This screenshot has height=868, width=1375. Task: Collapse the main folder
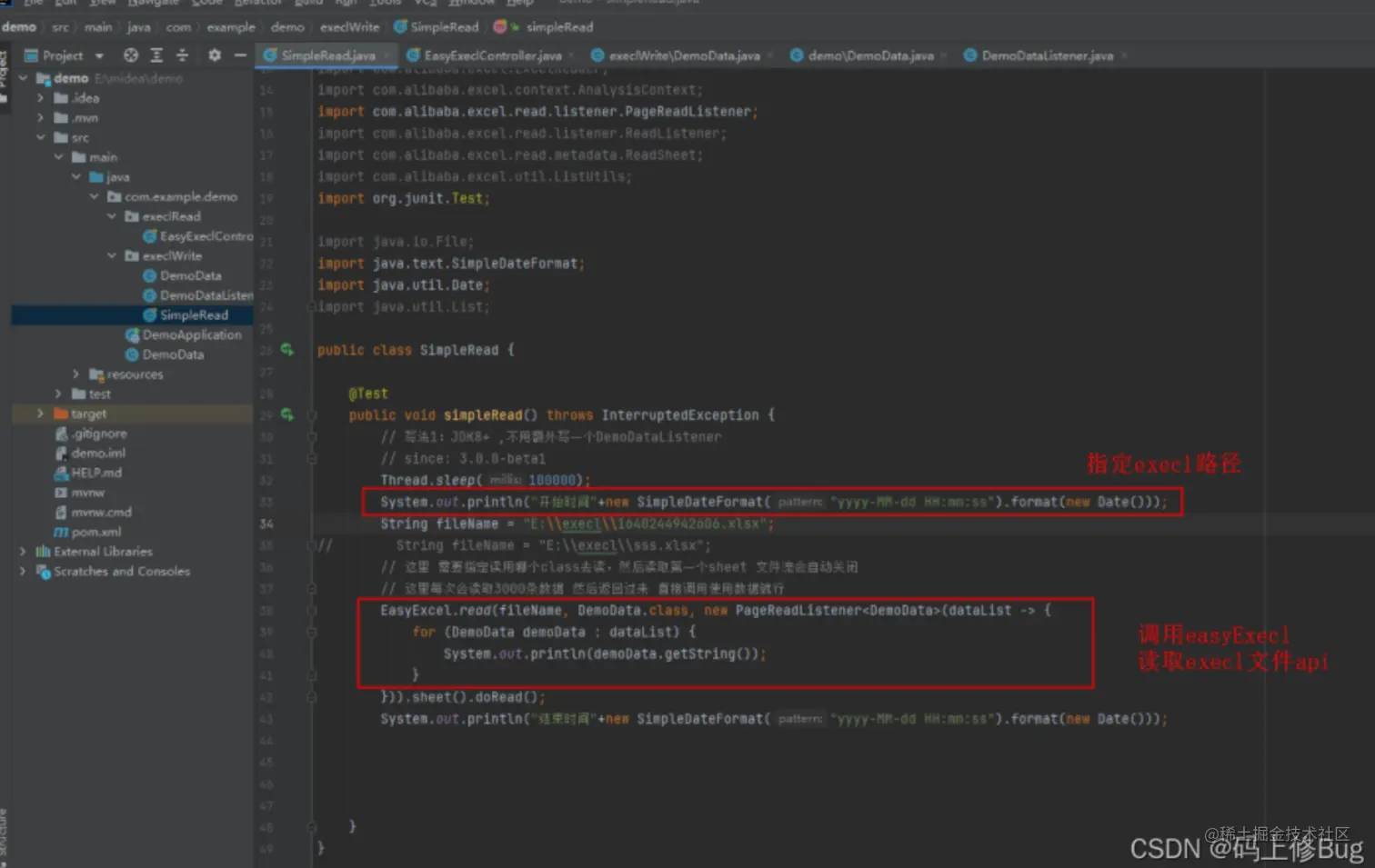click(59, 157)
